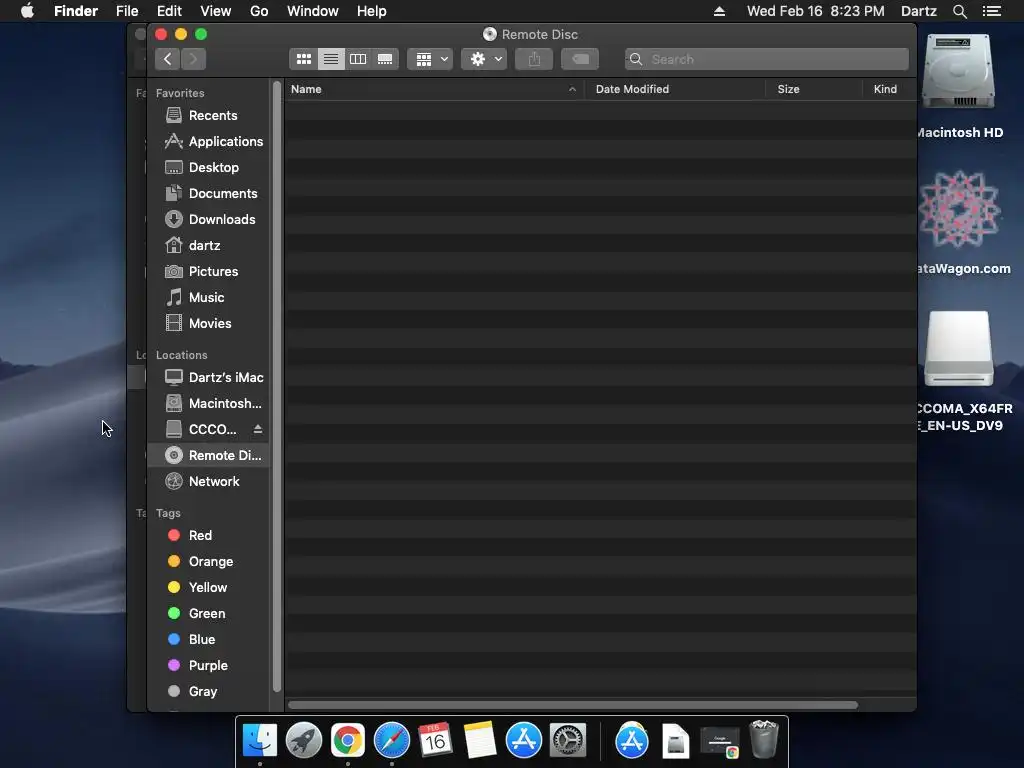1024x768 pixels.
Task: Open the Edit menu
Action: 169,11
